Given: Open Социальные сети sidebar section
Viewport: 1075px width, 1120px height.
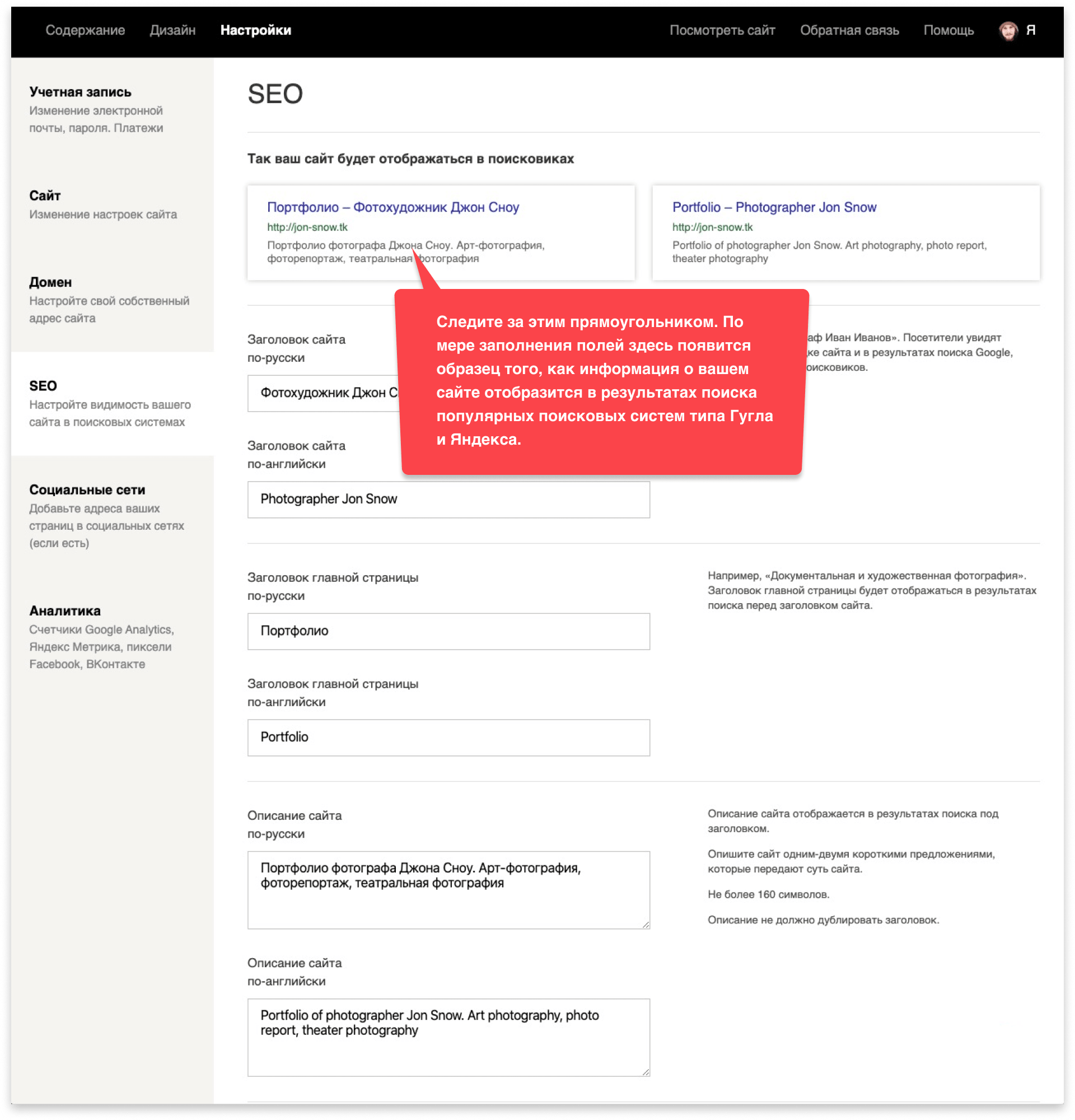Looking at the screenshot, I should click(87, 489).
